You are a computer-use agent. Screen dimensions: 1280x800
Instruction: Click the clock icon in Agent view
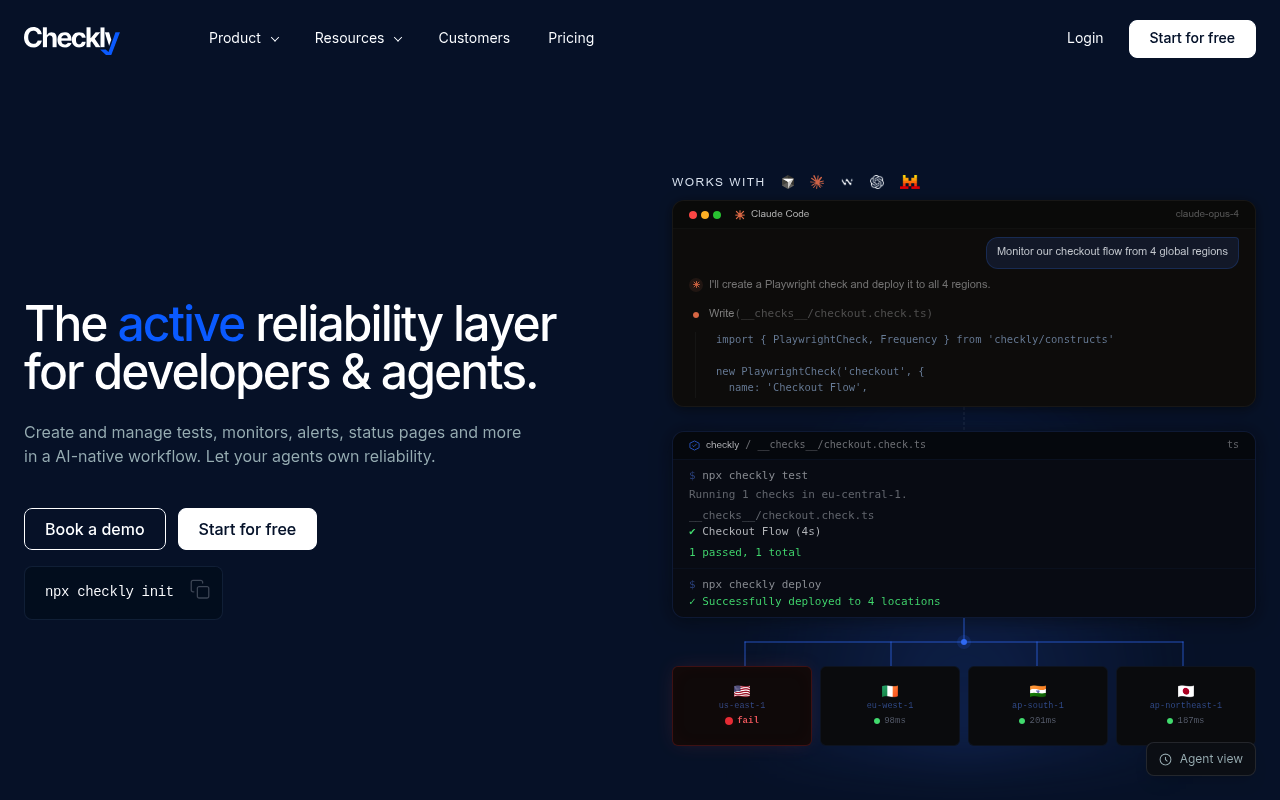click(x=1165, y=759)
